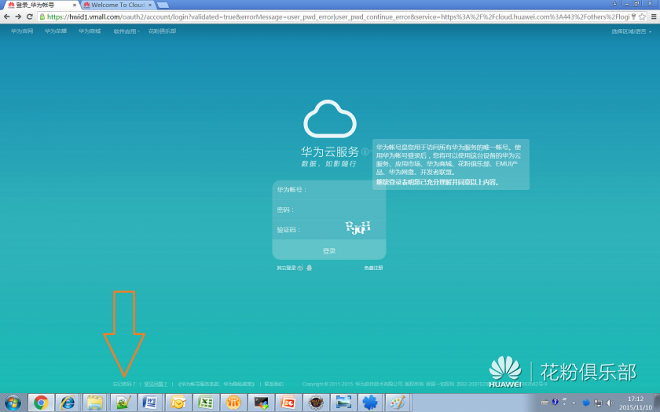Open the Chrome menu icon

tap(654, 17)
